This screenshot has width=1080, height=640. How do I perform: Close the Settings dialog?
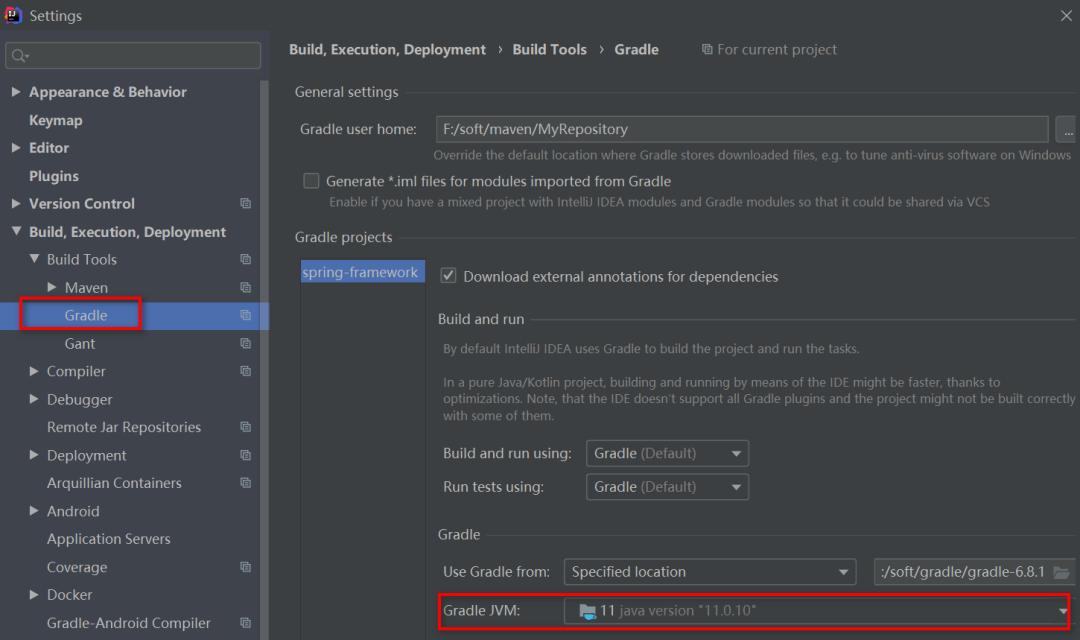(1066, 15)
